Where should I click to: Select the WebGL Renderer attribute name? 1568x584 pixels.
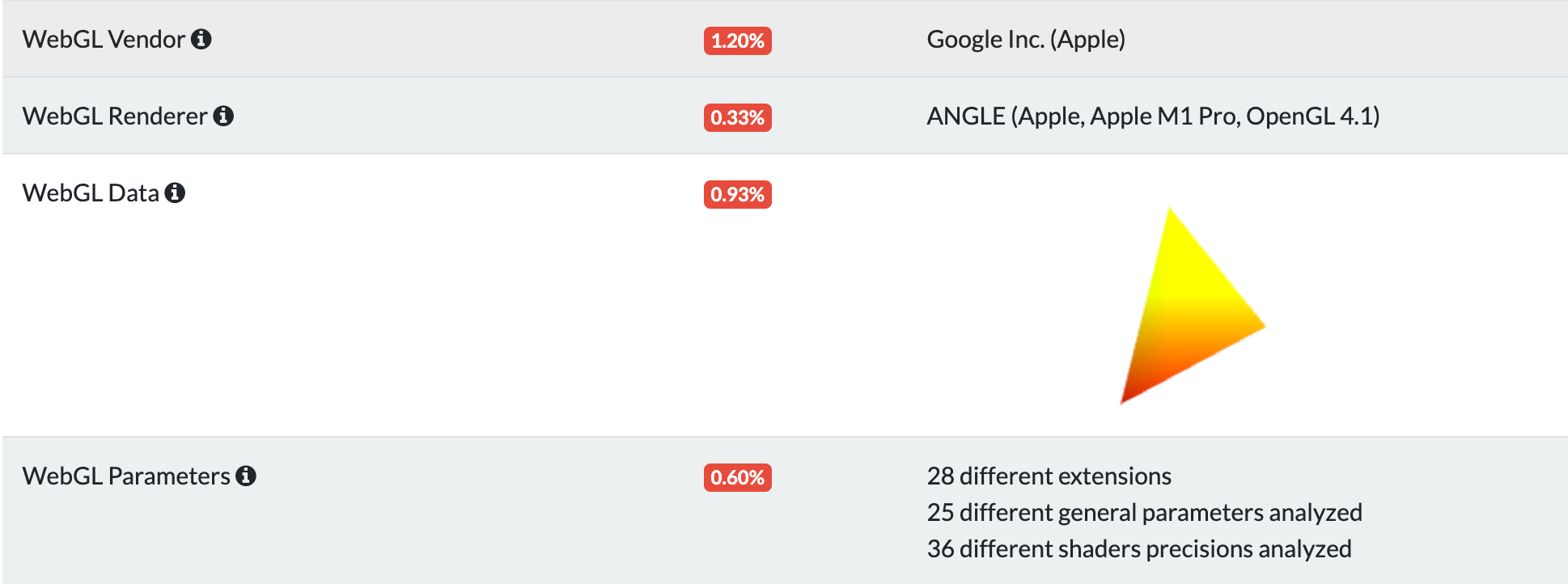(115, 116)
